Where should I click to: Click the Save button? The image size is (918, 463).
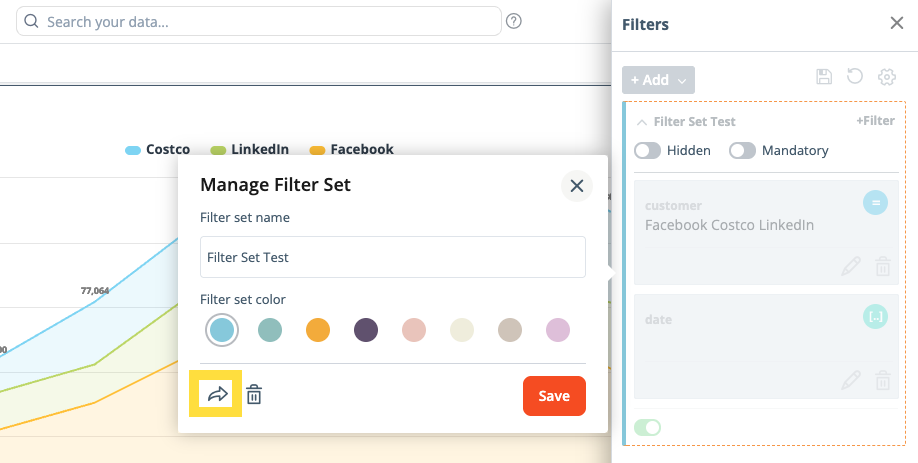pos(554,396)
